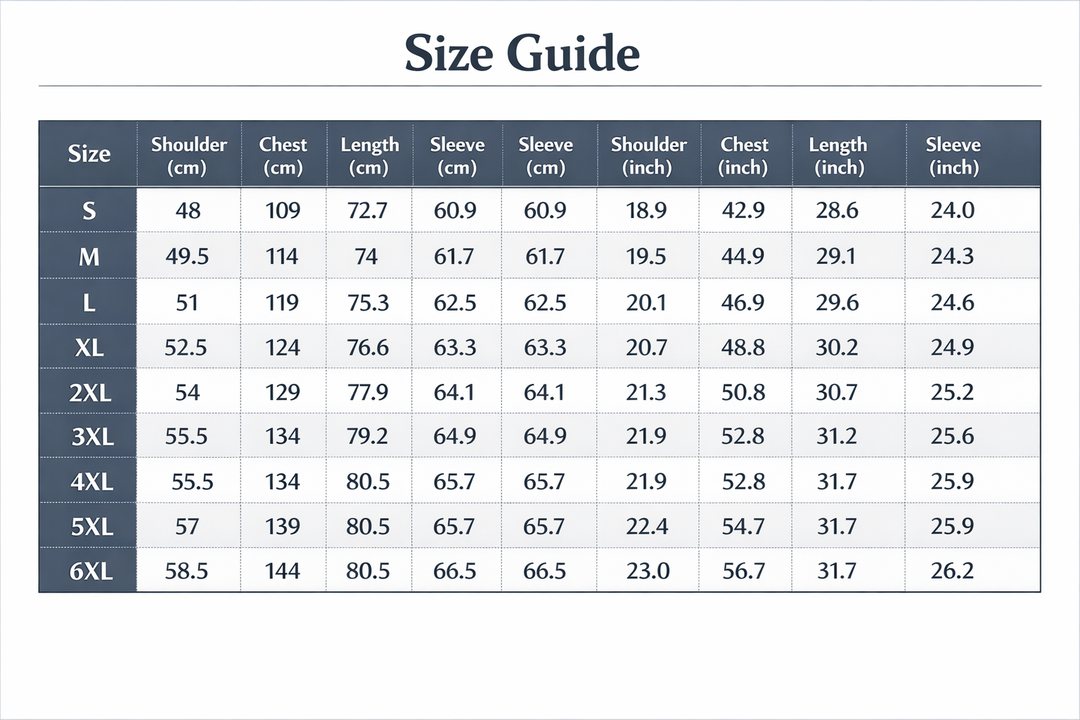Viewport: 1080px width, 720px height.
Task: Click length value 75.3 for size L
Action: (x=368, y=303)
